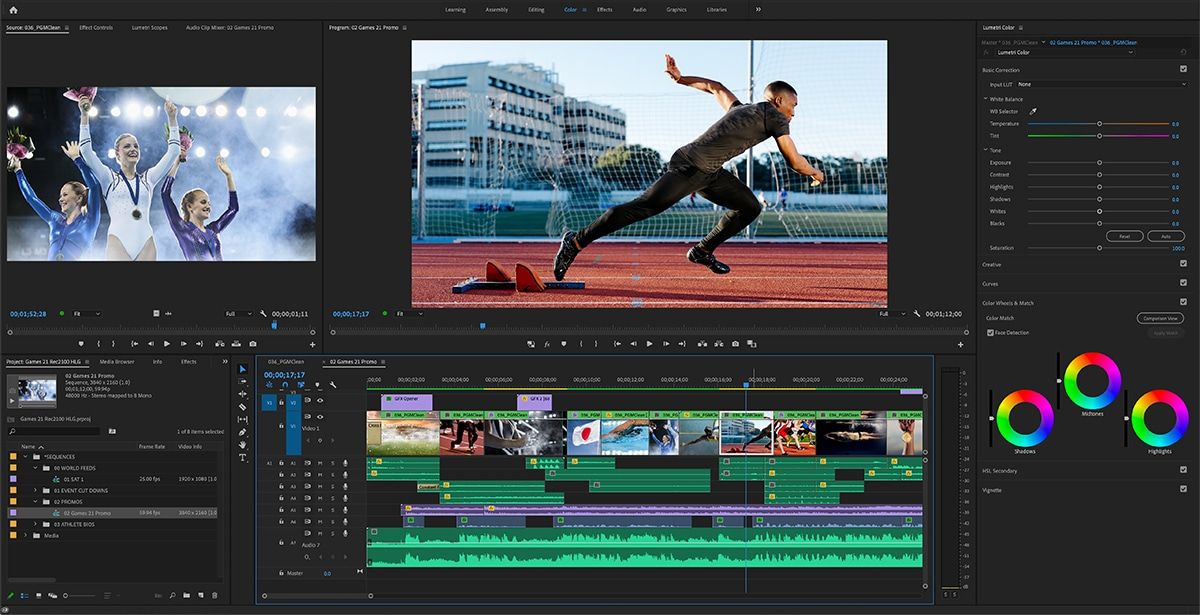Switch to the Effects workspace tab
Viewport: 1200px width, 615px height.
[604, 9]
